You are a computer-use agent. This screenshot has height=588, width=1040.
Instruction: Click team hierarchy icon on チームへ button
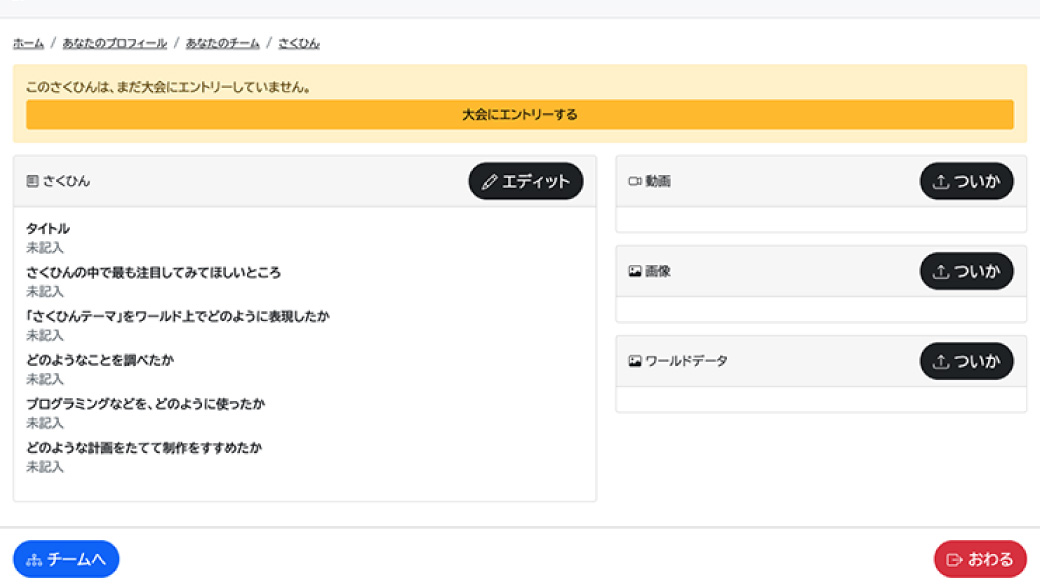(34, 560)
